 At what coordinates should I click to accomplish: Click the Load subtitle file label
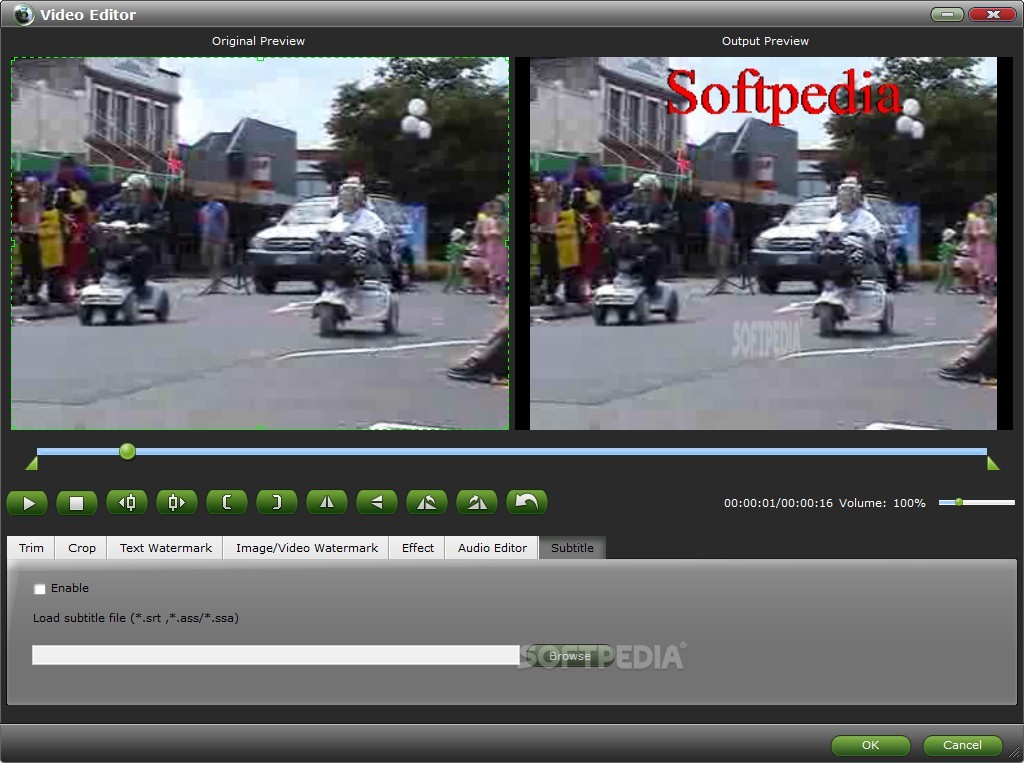[x=136, y=618]
